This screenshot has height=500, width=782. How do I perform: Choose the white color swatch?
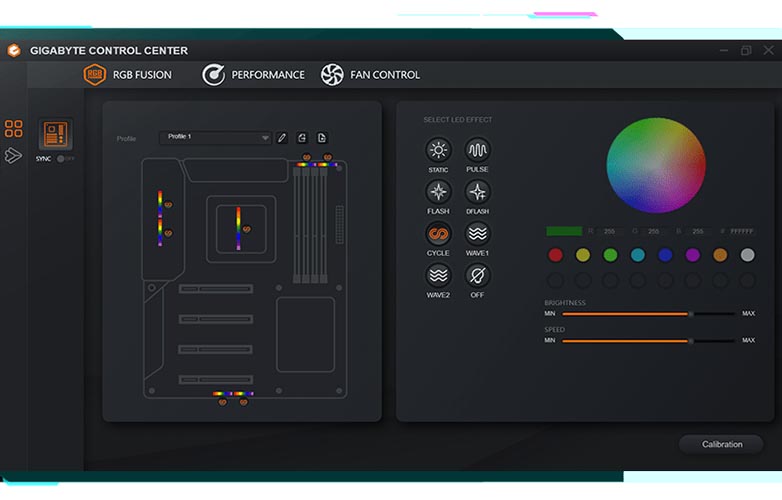[x=748, y=255]
